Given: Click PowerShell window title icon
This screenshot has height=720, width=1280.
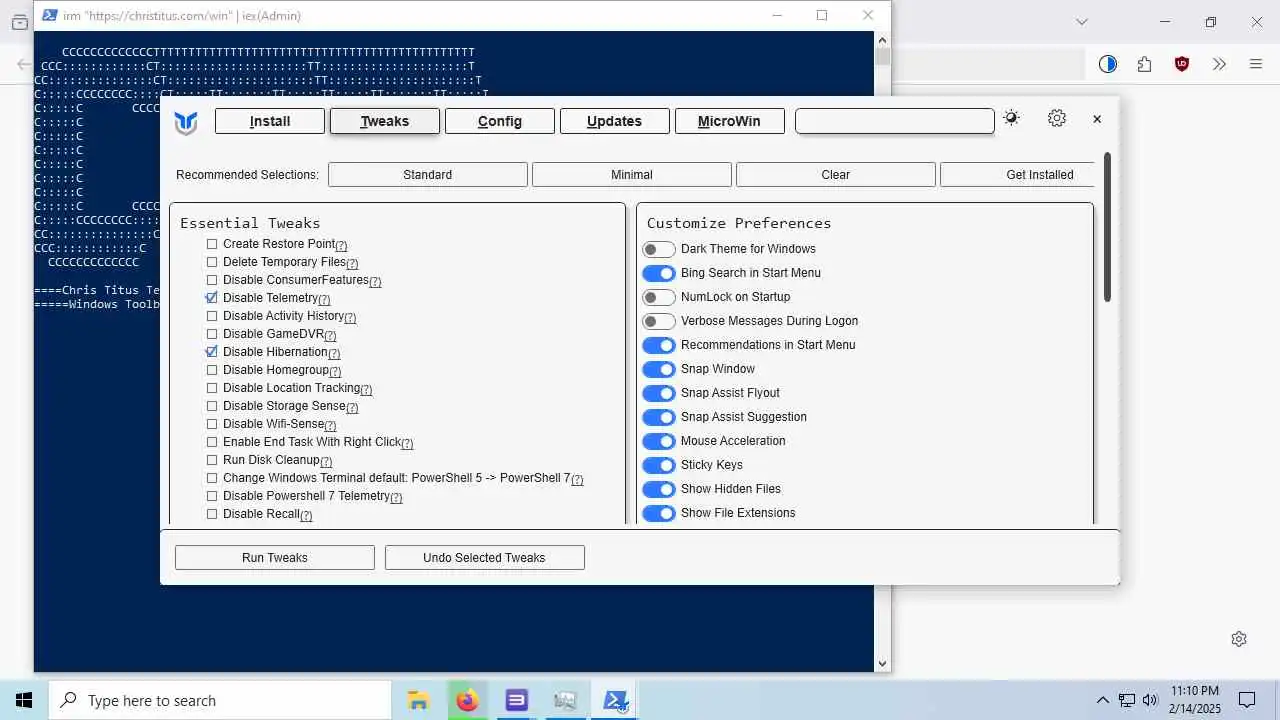Looking at the screenshot, I should (x=49, y=15).
